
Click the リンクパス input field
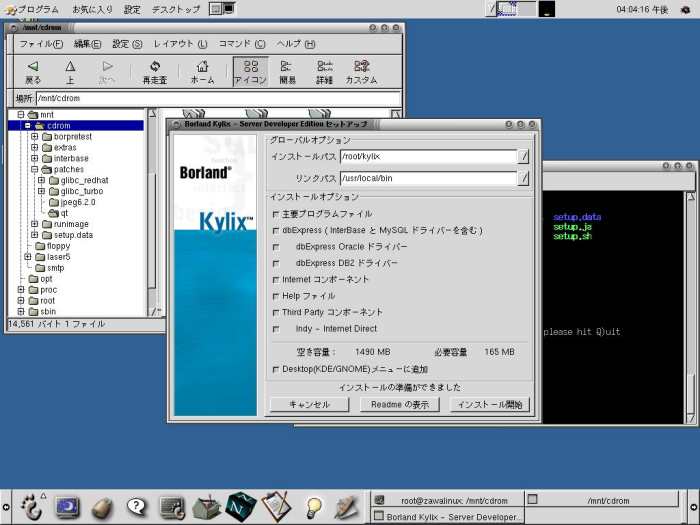click(x=429, y=178)
